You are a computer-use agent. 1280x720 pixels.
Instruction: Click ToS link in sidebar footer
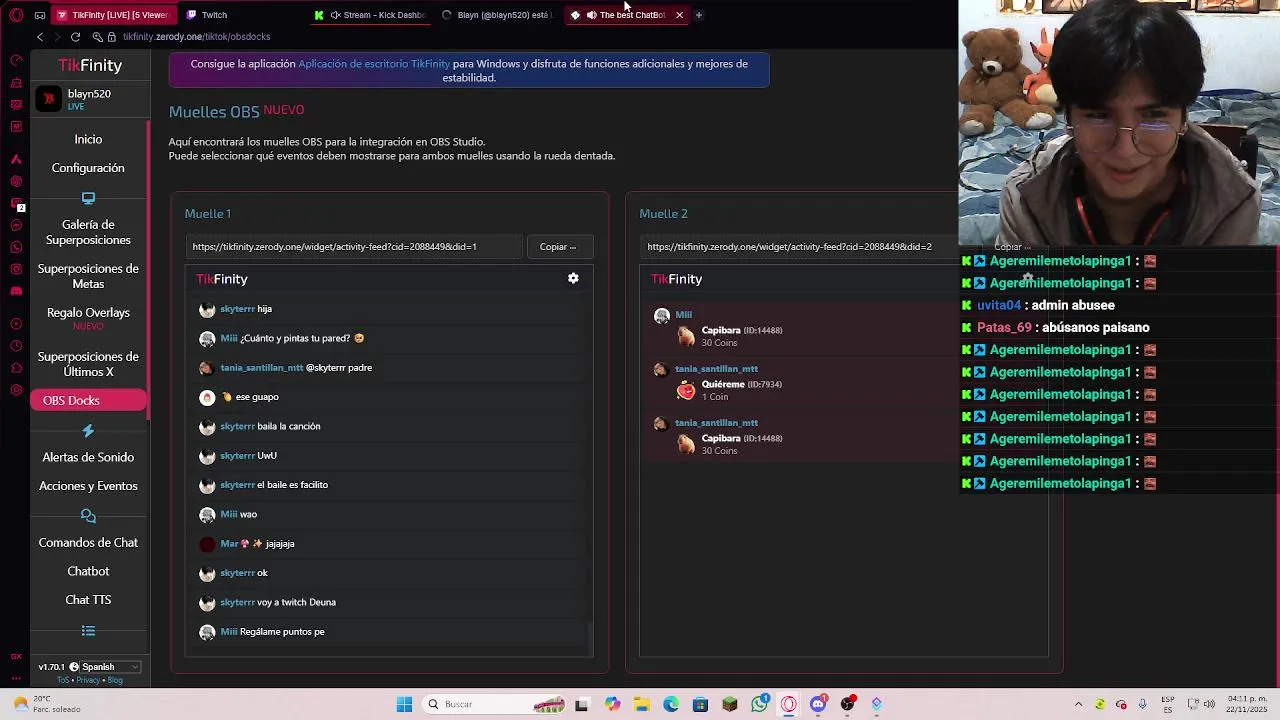(x=63, y=680)
